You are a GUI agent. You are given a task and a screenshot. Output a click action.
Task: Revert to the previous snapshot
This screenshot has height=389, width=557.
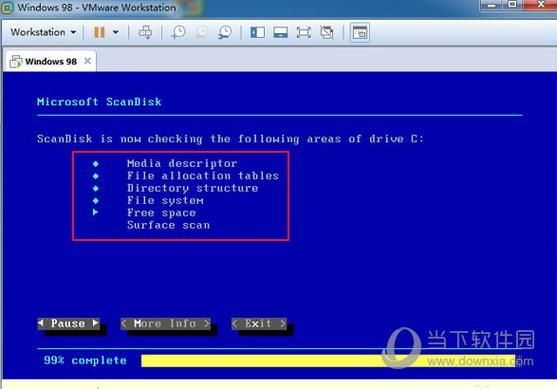(x=202, y=32)
